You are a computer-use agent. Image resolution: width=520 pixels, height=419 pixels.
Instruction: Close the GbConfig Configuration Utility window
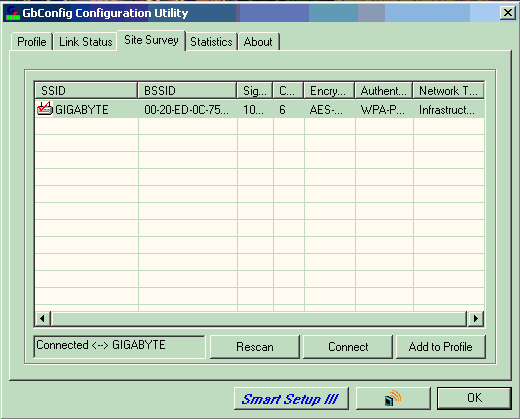tap(507, 13)
